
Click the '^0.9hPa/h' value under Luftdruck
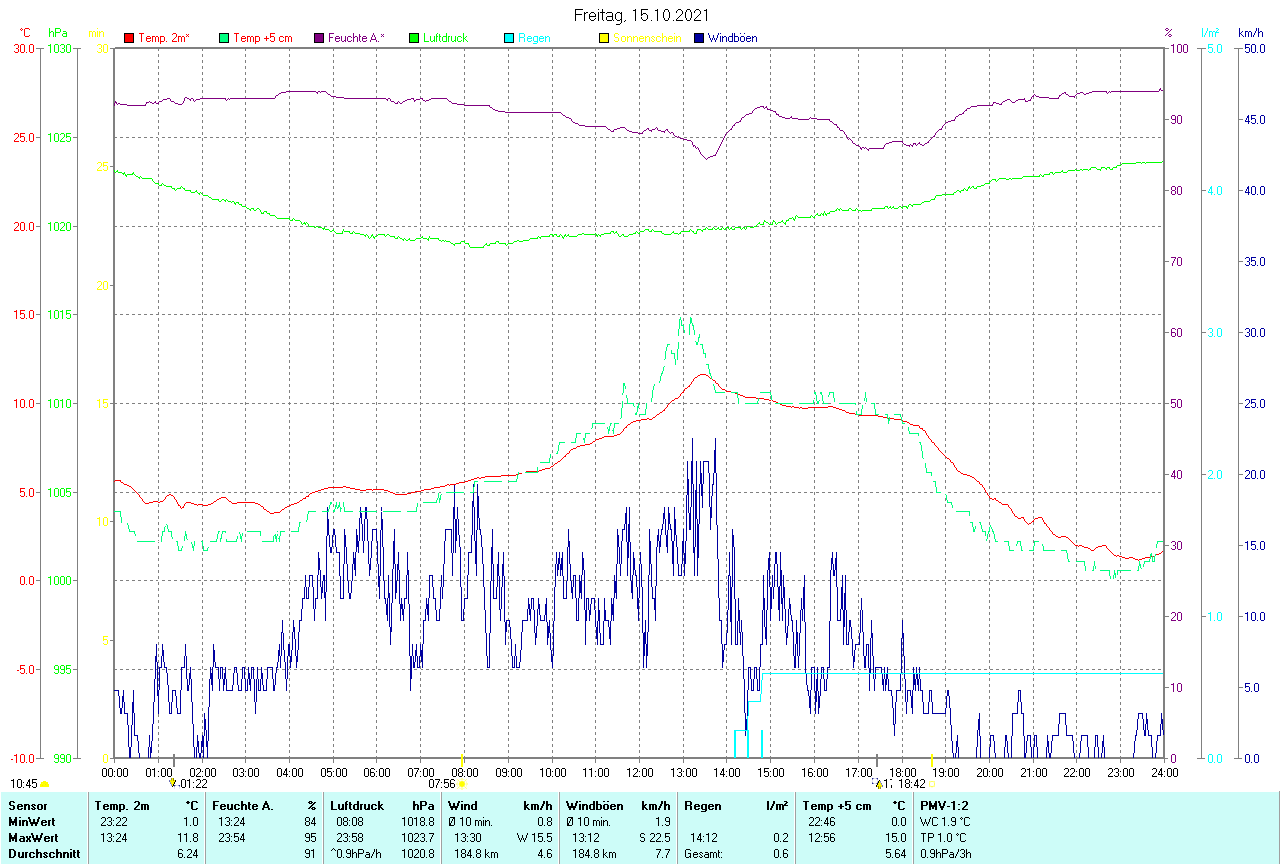[x=356, y=854]
